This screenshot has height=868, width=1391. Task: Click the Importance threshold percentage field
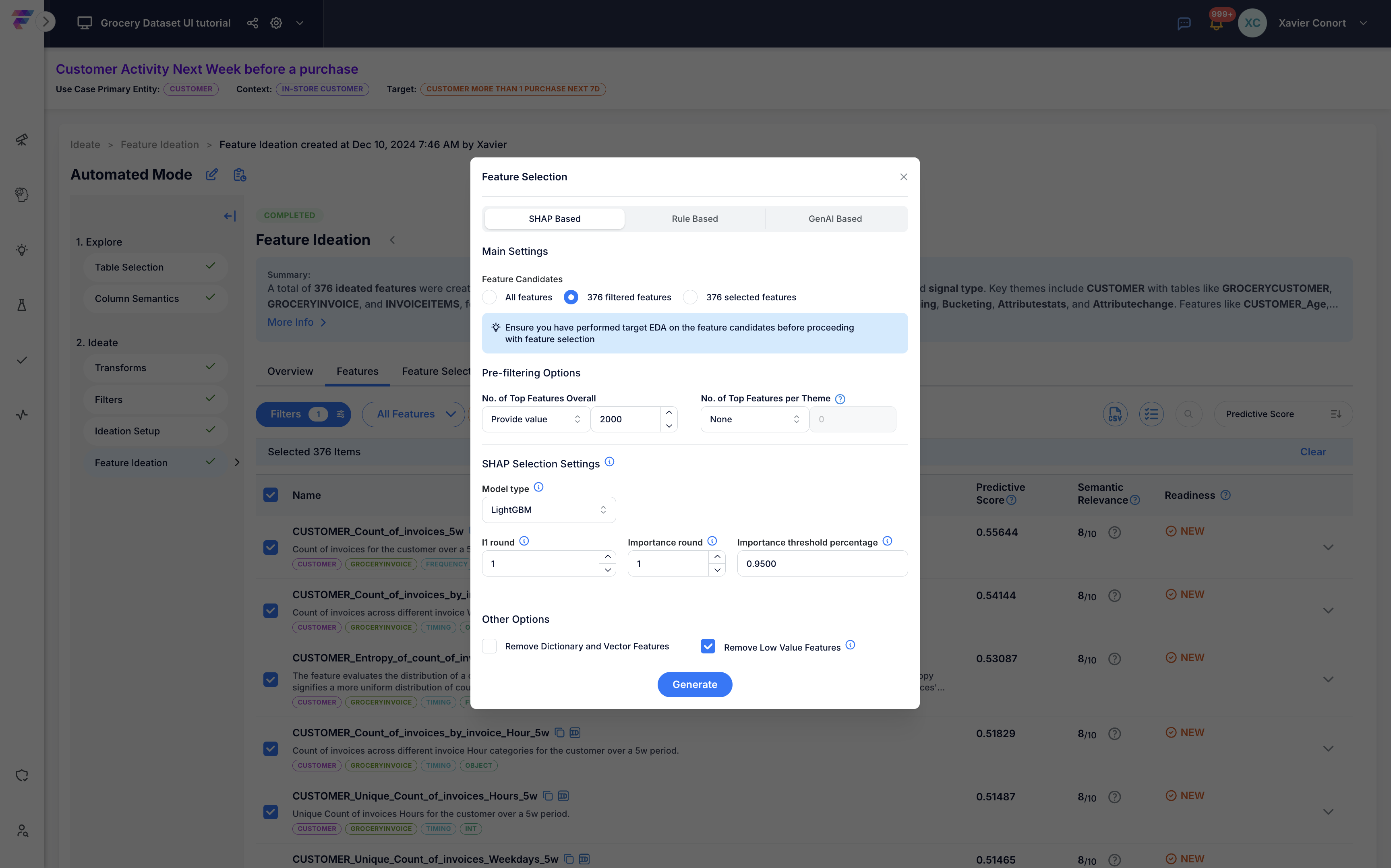pos(822,564)
